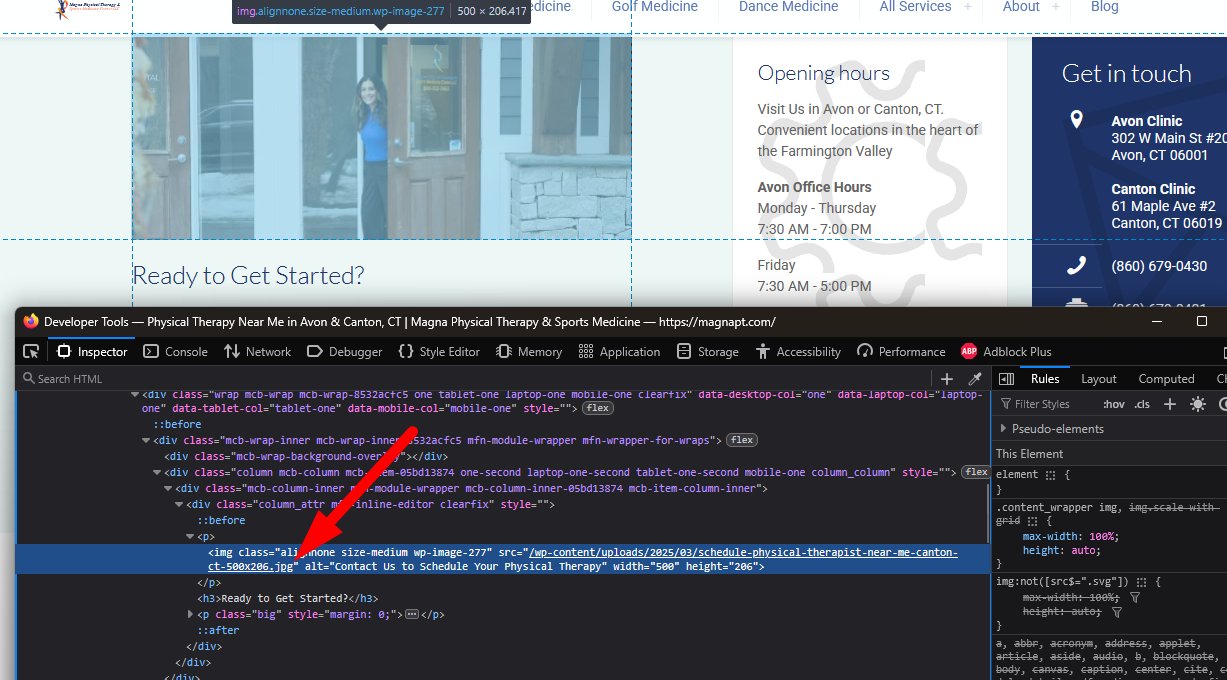Toggle the .cls classes panel
The image size is (1227, 680).
pyautogui.click(x=1142, y=404)
